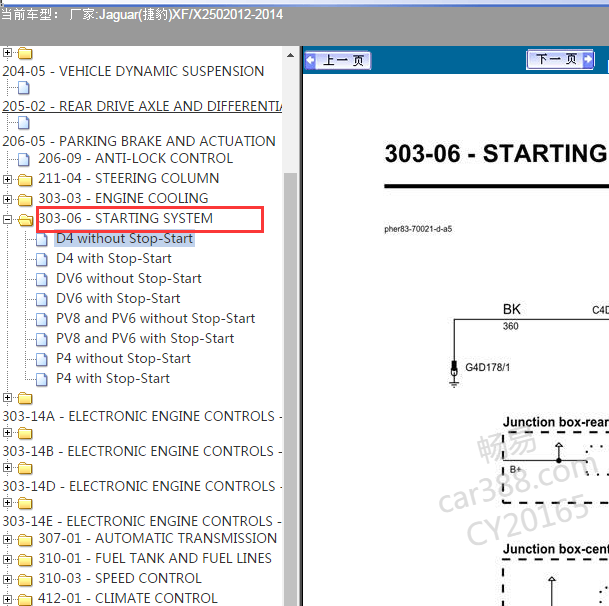Click the 206-09 Anti-Lock Control page icon
Screen dimensions: 609x606
click(25, 159)
